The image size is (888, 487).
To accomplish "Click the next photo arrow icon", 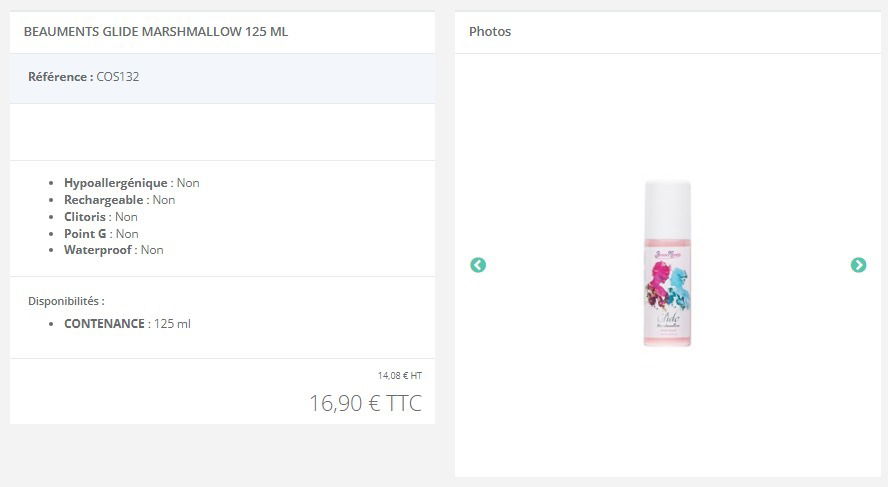I will click(x=859, y=265).
